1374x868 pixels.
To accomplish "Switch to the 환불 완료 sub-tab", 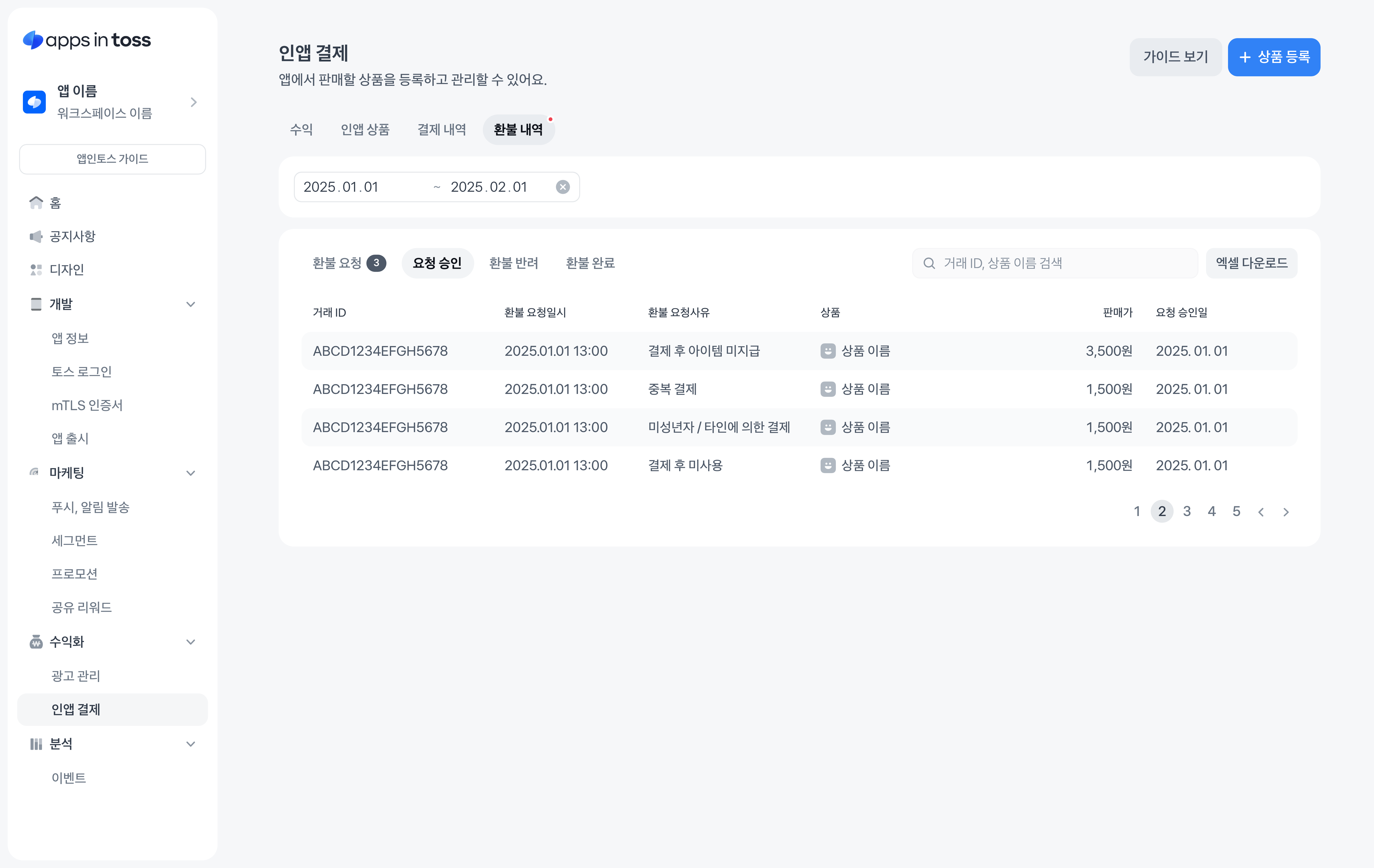I will pos(591,263).
